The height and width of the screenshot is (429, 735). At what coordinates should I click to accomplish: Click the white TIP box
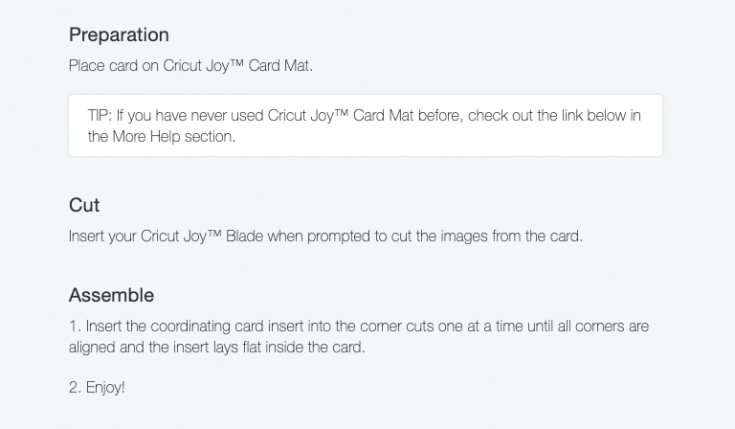(365, 126)
